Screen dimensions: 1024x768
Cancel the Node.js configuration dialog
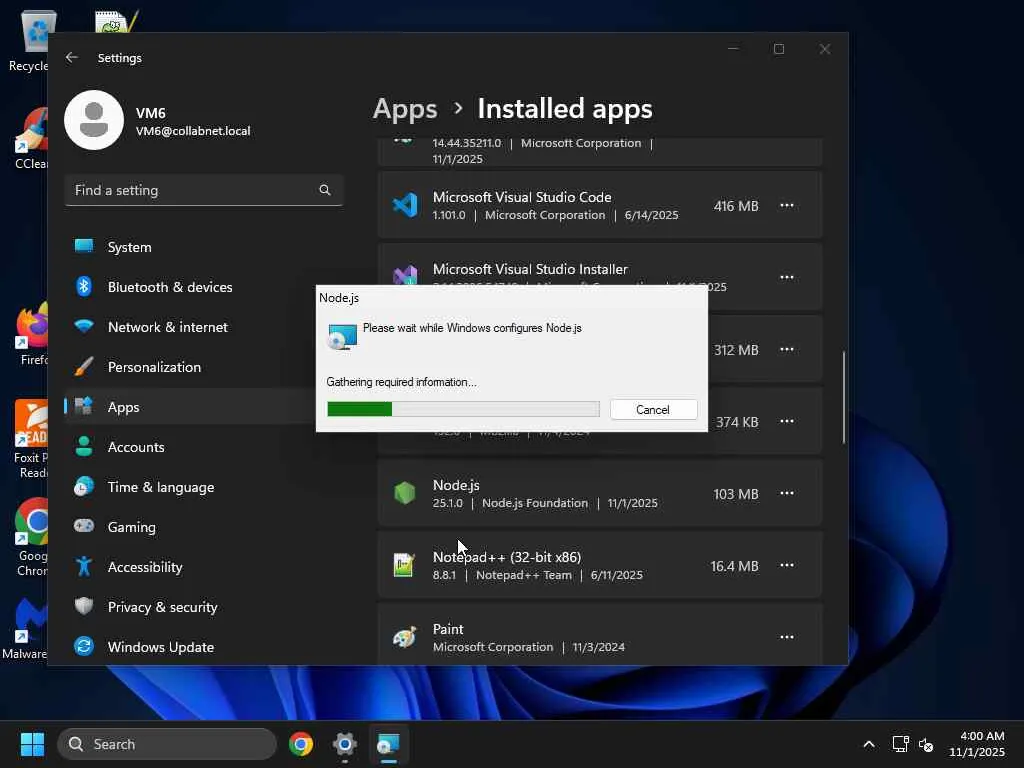(x=653, y=409)
